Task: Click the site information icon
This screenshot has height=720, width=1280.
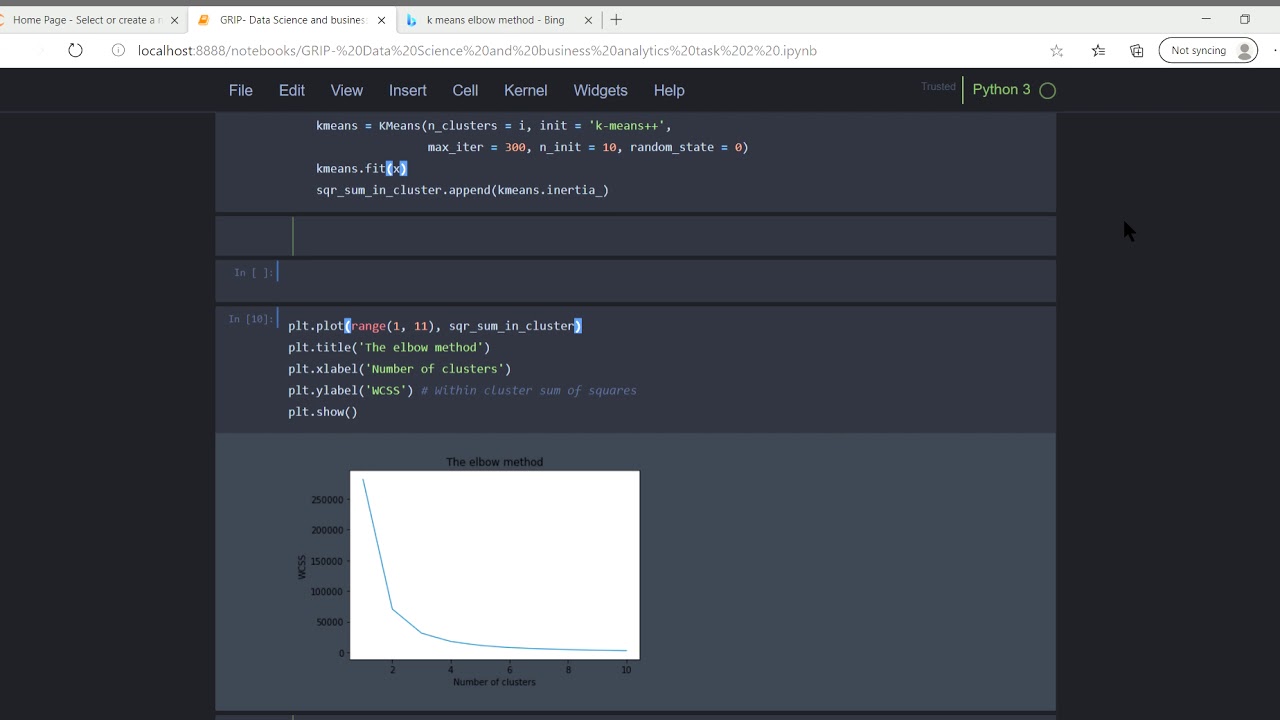Action: 118,50
